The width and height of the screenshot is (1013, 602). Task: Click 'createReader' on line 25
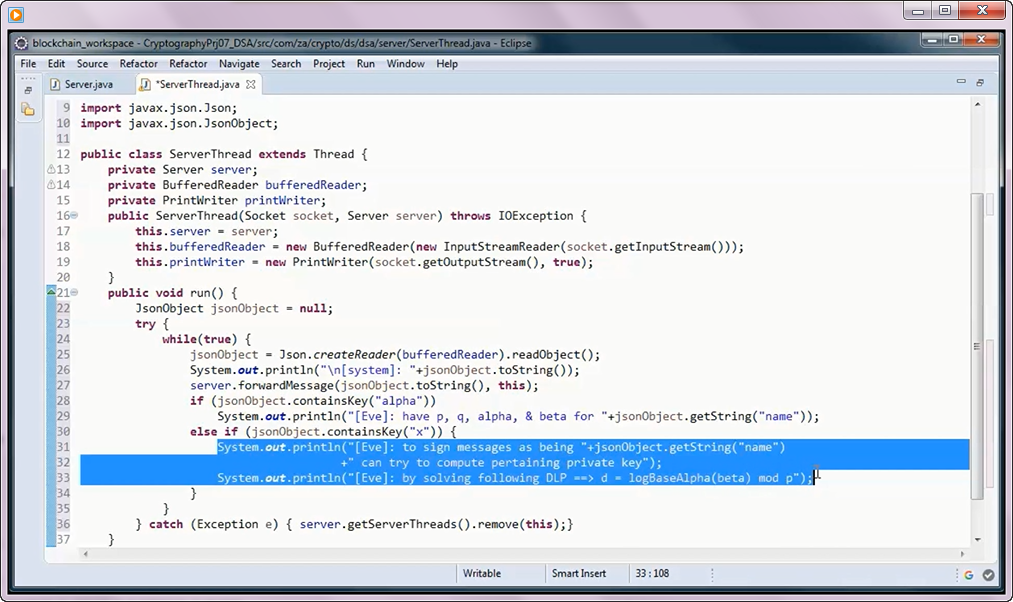[x=354, y=355]
